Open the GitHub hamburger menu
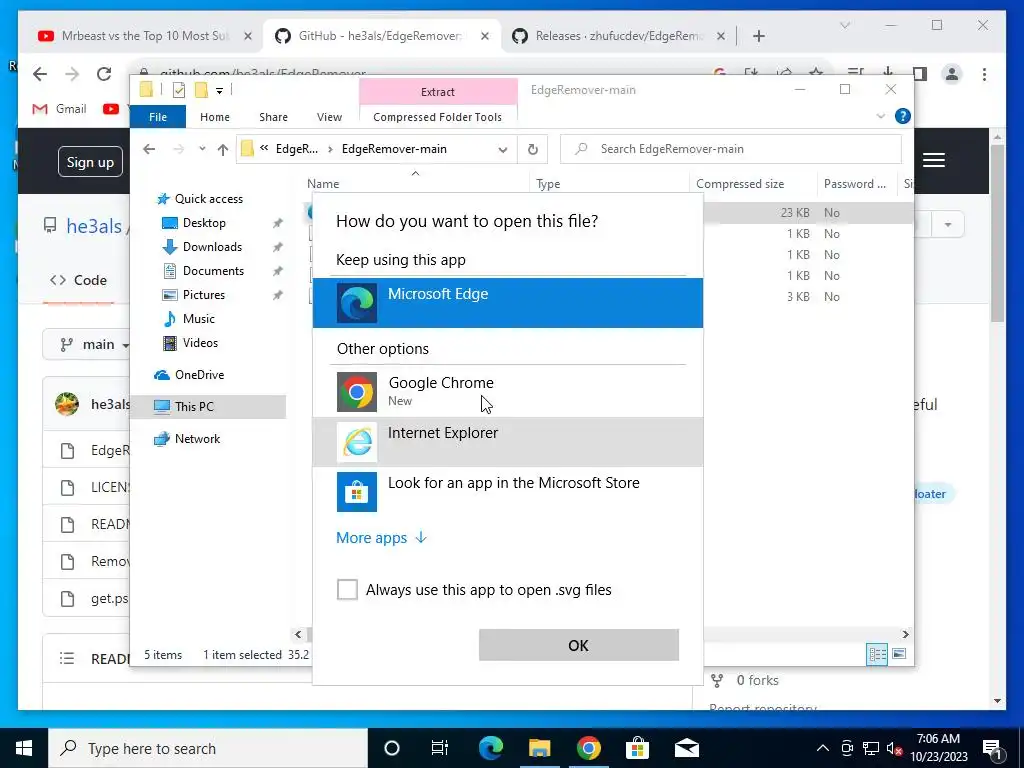Viewport: 1024px width, 768px height. point(934,160)
